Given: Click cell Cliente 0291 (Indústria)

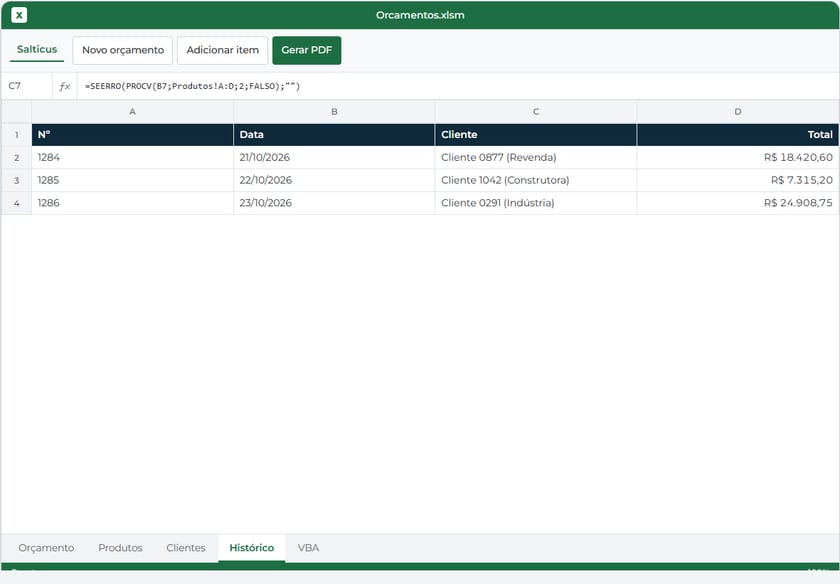Looking at the screenshot, I should point(536,203).
